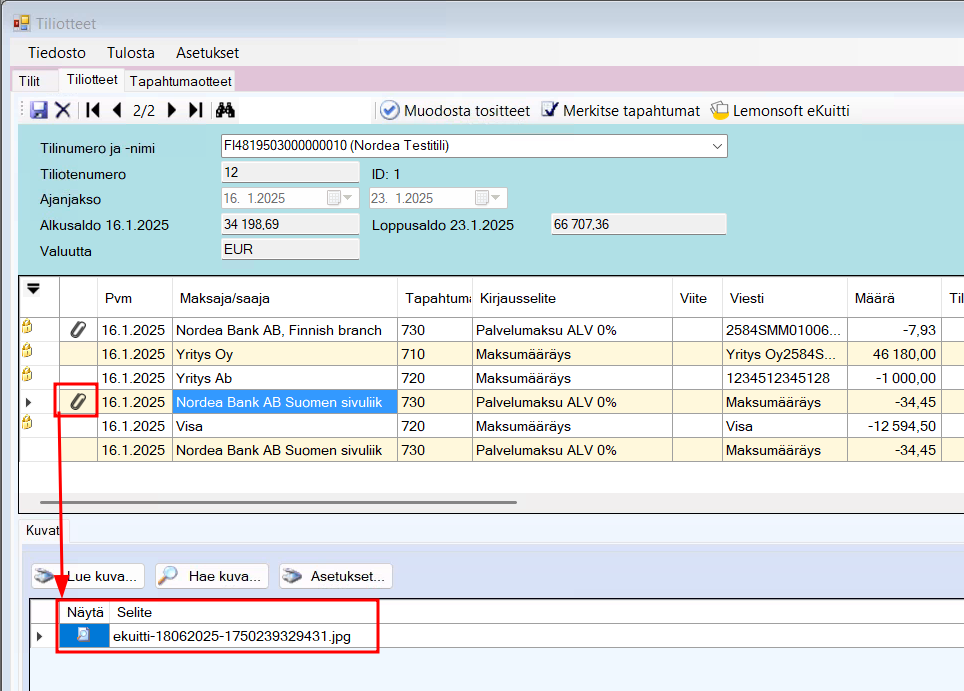Select the Visa transaction row
Image resolution: width=964 pixels, height=691 pixels.
285,426
